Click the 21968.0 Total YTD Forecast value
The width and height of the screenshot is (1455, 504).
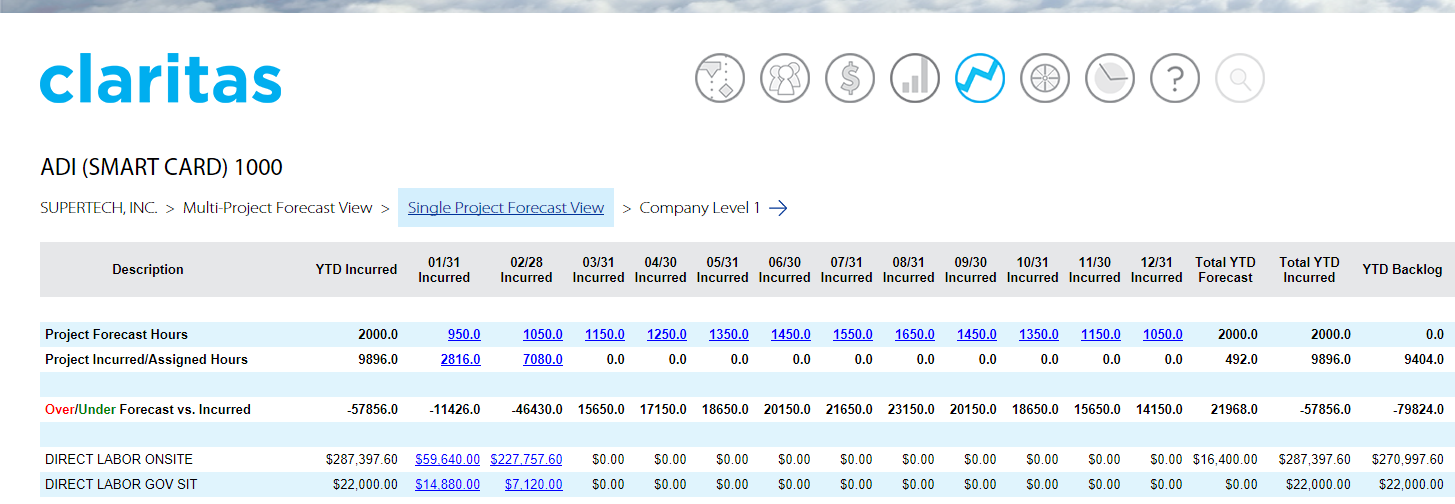[1234, 410]
